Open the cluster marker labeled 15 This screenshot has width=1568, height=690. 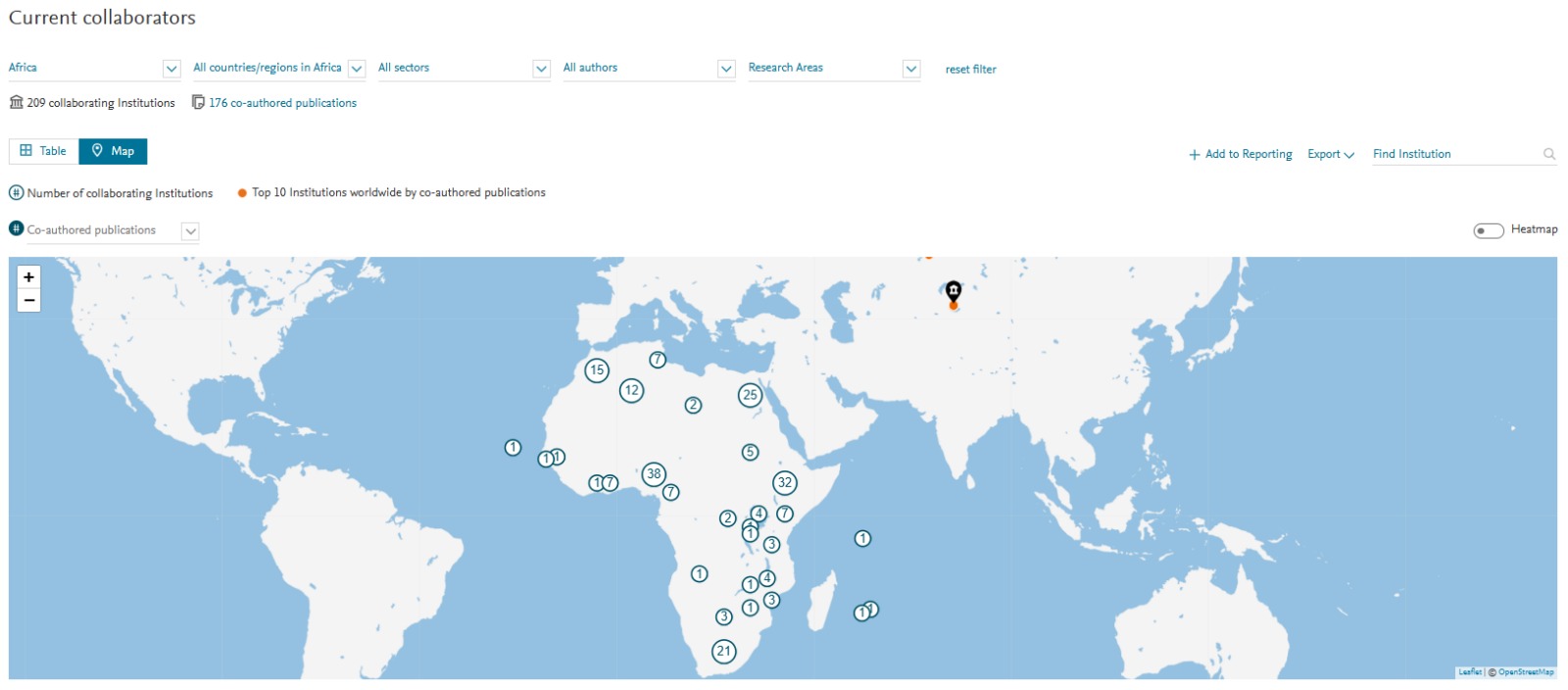pyautogui.click(x=597, y=370)
